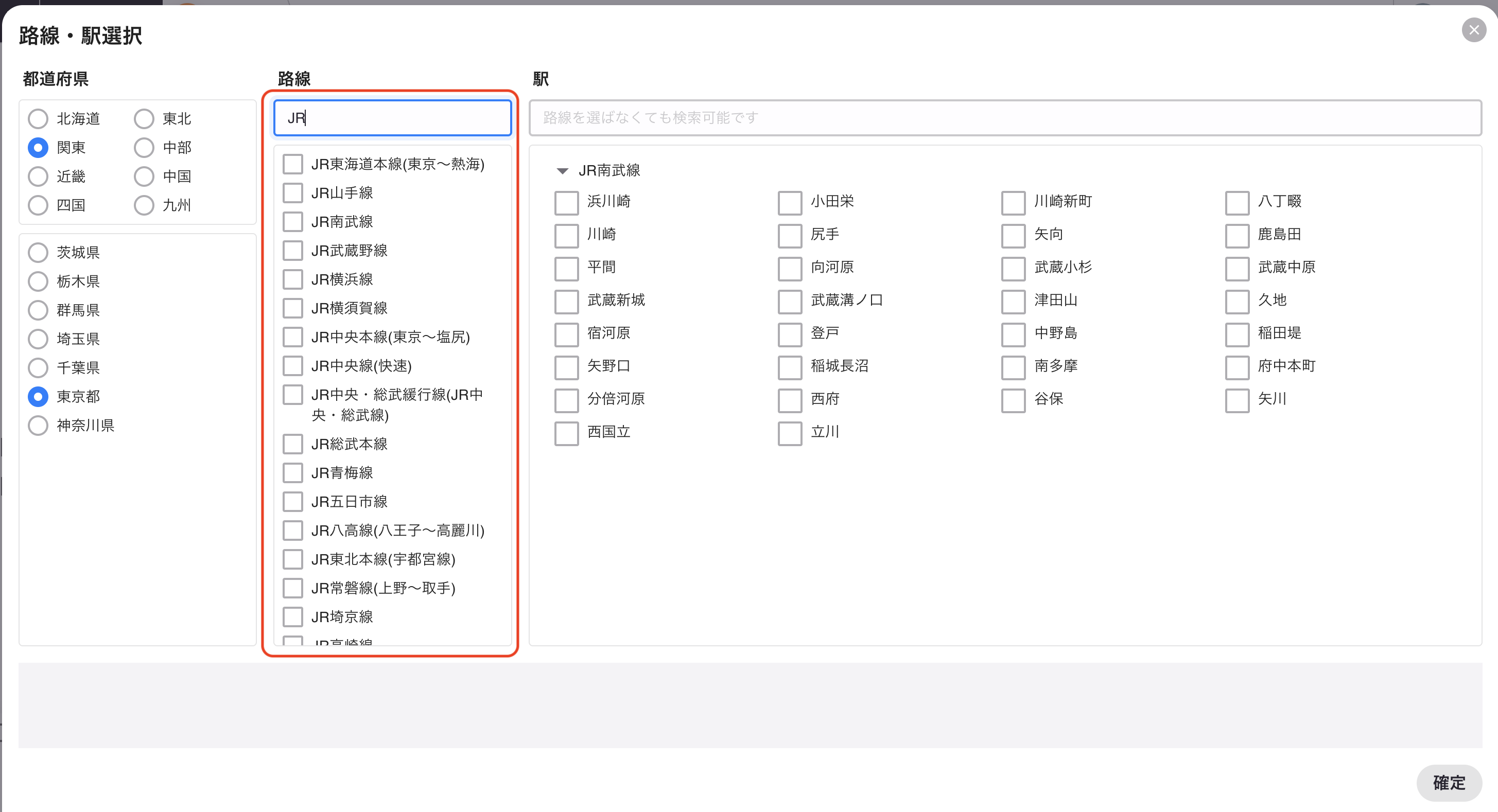
Task: Select the 九州 region radio button
Action: point(144,205)
